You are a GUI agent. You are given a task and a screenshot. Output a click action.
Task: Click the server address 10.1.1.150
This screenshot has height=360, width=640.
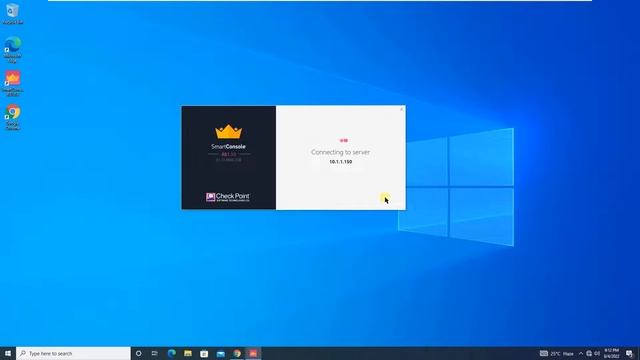click(340, 162)
